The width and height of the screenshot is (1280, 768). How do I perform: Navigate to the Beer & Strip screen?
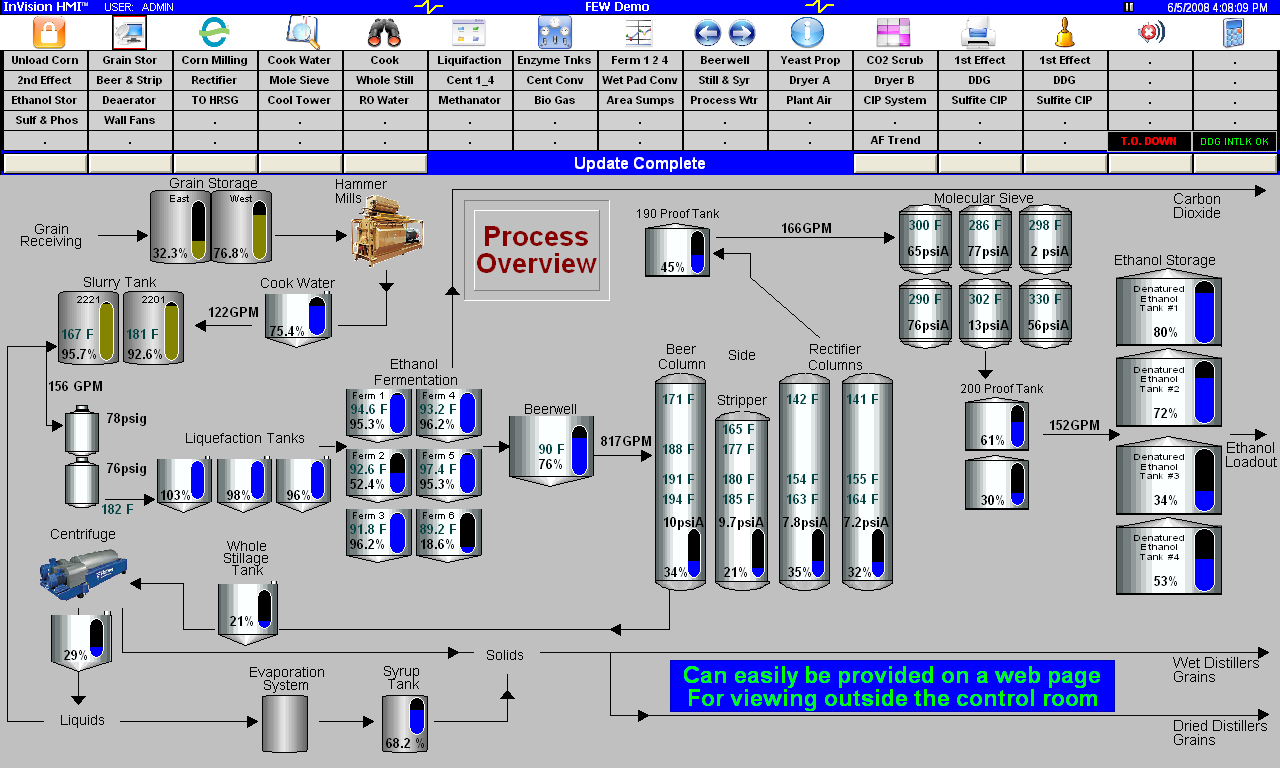pos(130,80)
